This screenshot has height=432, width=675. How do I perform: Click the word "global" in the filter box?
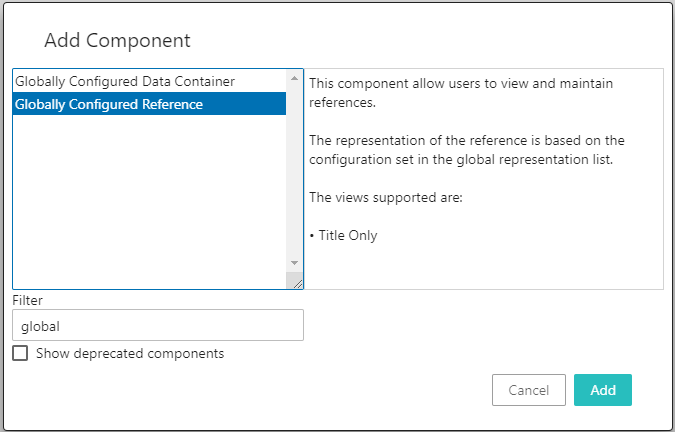41,325
